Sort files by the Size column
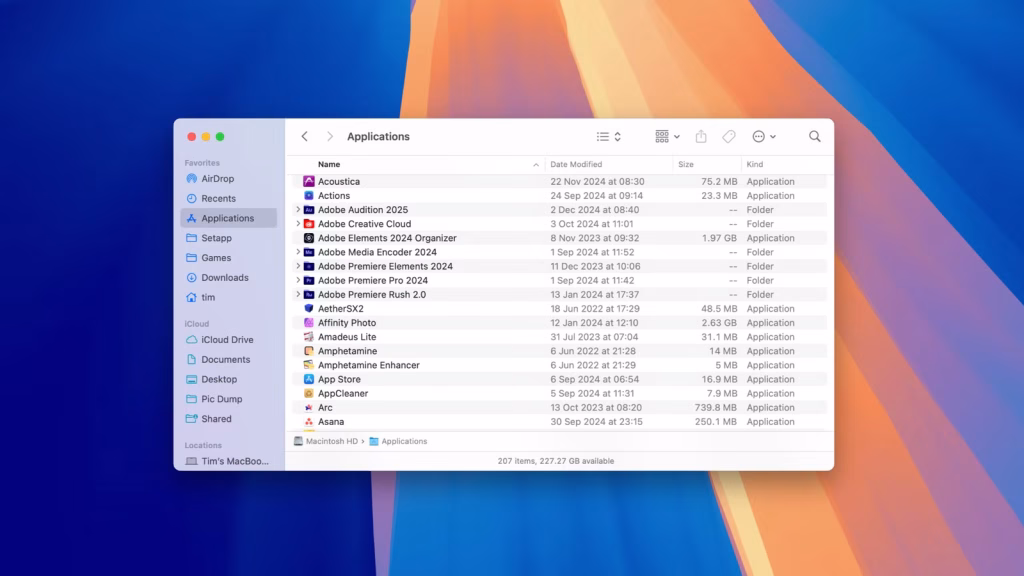 coord(685,163)
